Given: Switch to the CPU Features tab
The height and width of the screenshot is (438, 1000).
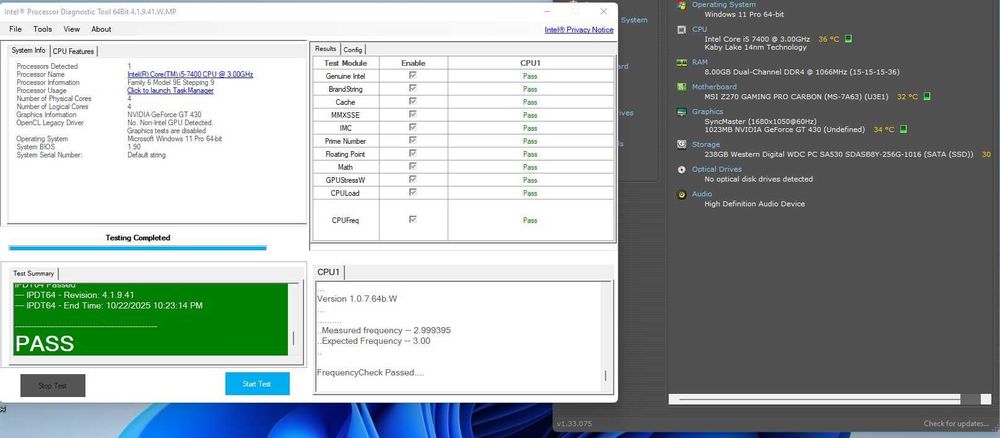Looking at the screenshot, I should coord(73,51).
